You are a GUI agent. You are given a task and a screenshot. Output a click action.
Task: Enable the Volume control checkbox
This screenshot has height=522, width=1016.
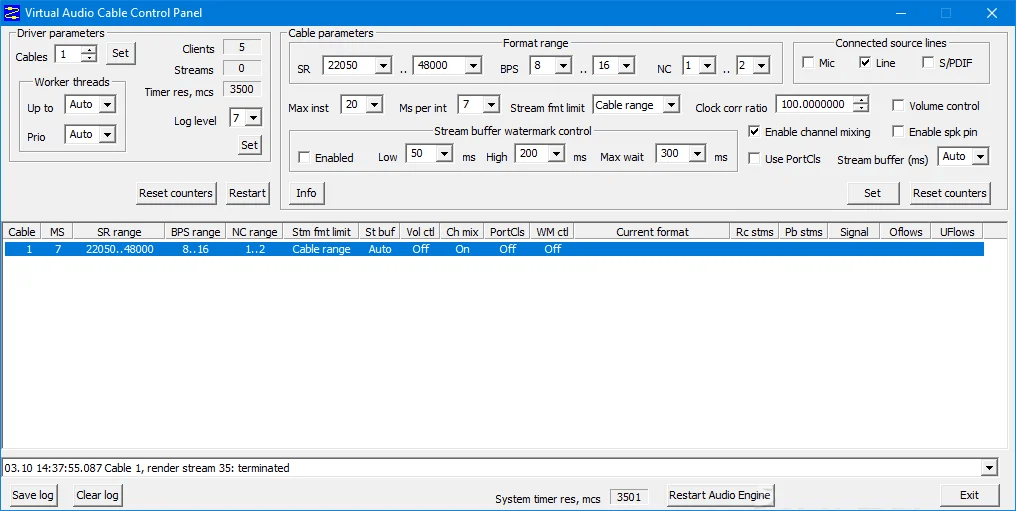pyautogui.click(x=898, y=106)
